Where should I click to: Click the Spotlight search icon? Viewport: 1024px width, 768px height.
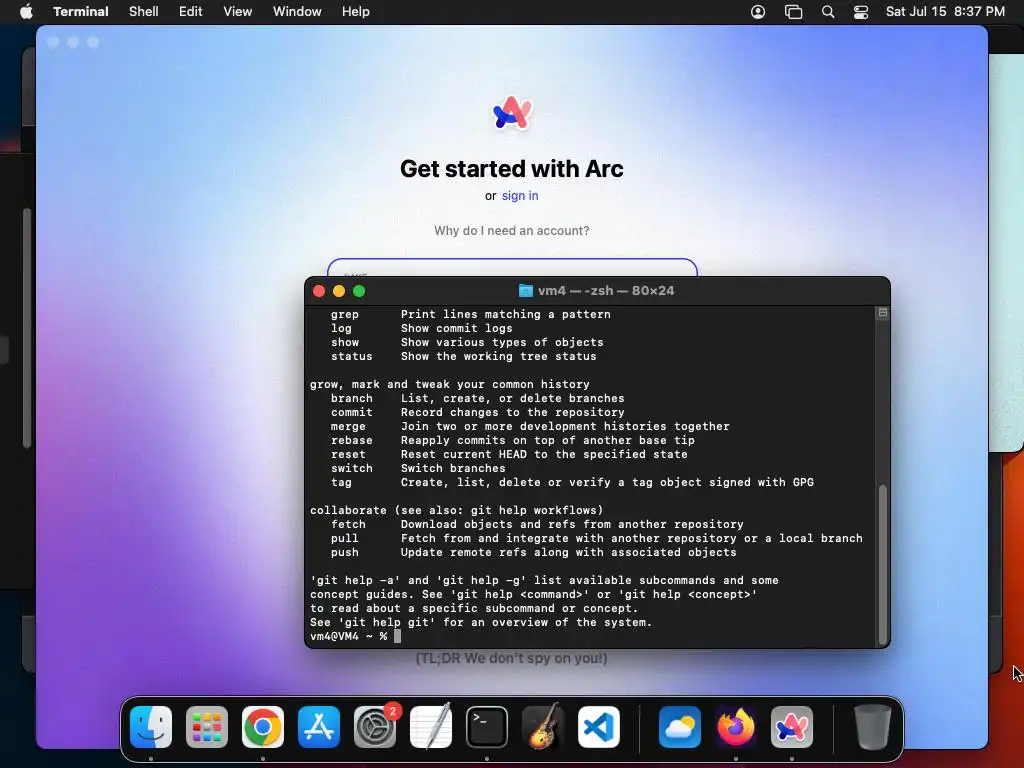827,12
